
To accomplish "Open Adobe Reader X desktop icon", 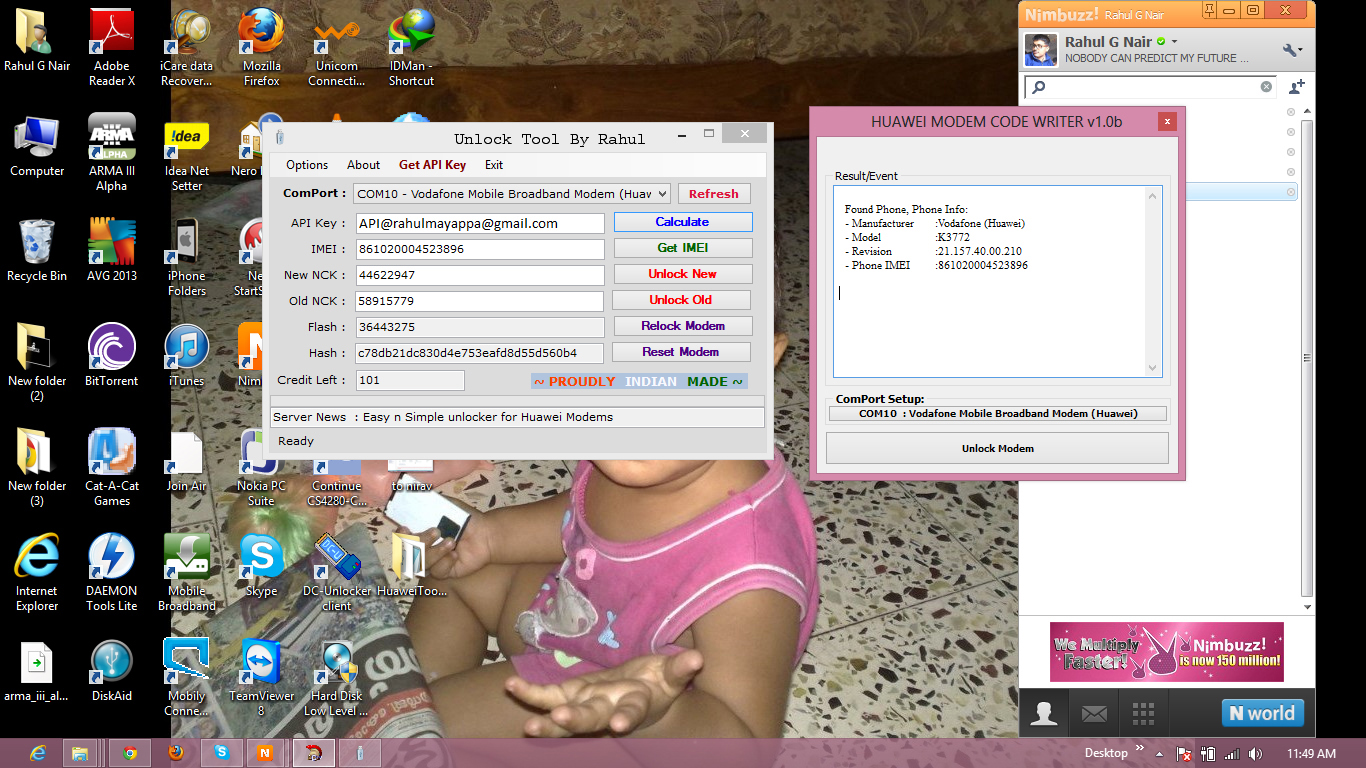I will [x=112, y=47].
